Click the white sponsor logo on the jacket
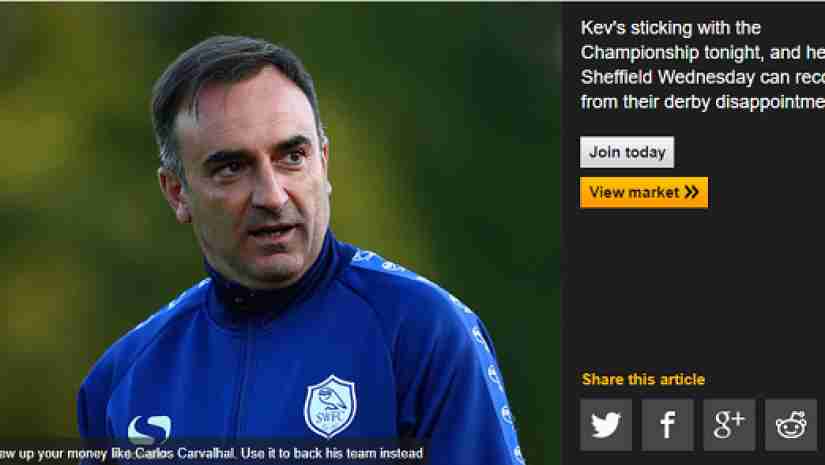This screenshot has width=825, height=465. [x=149, y=429]
